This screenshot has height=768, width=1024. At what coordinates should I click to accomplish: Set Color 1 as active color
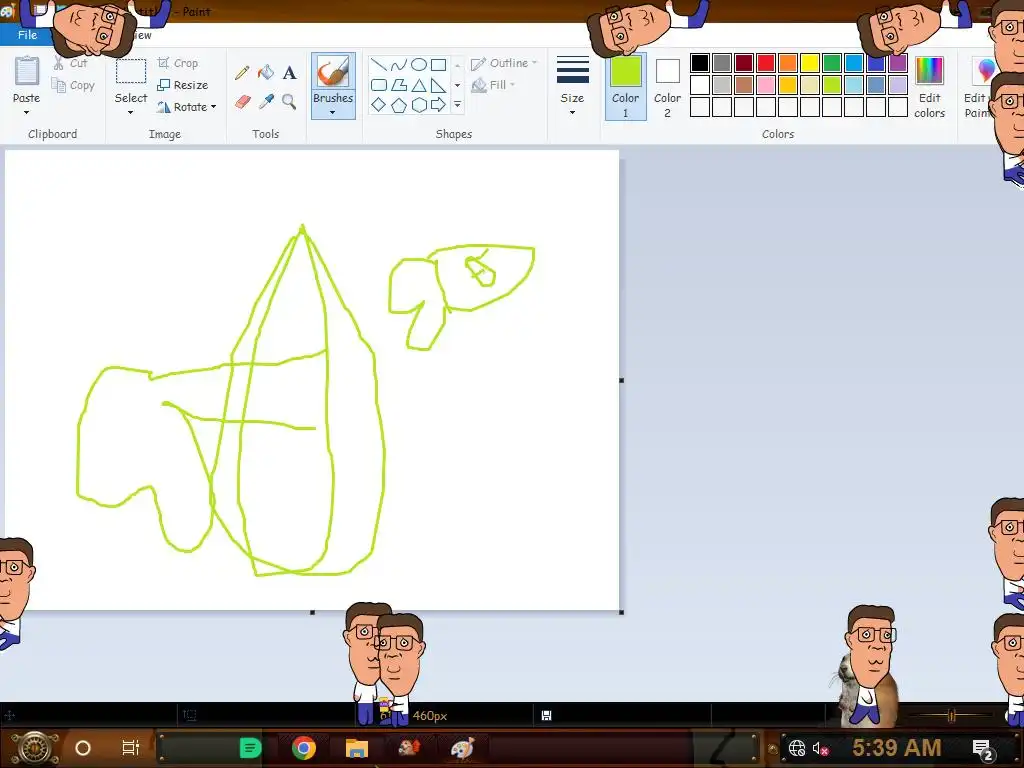625,87
